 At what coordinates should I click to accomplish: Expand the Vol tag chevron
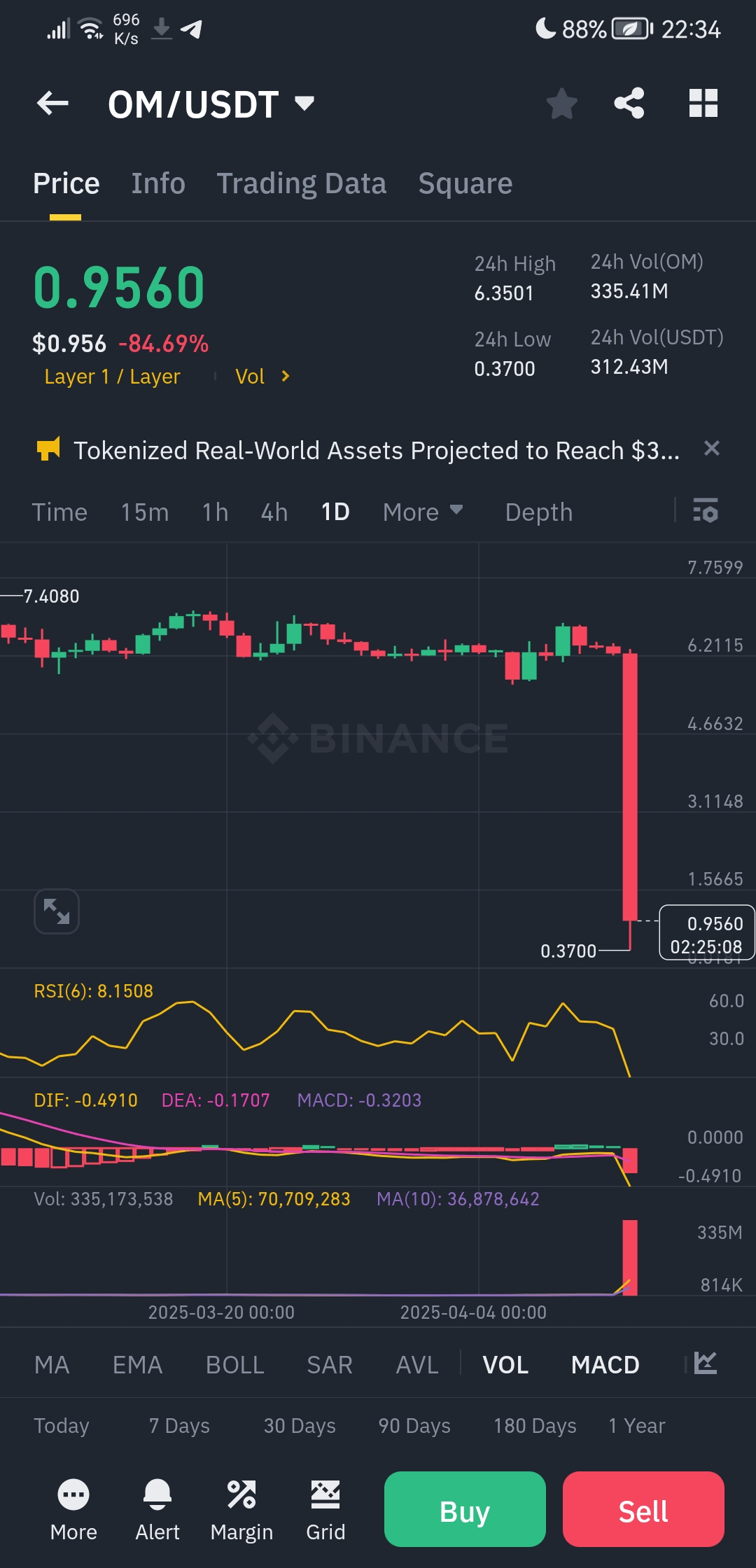(x=285, y=377)
